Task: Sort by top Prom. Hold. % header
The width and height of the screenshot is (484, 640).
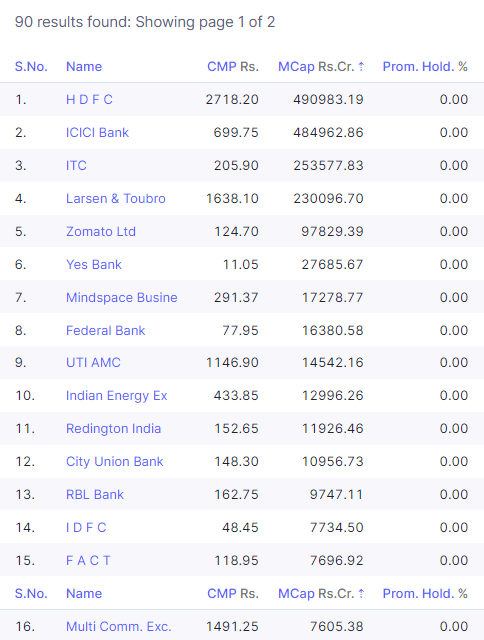Action: coord(425,67)
